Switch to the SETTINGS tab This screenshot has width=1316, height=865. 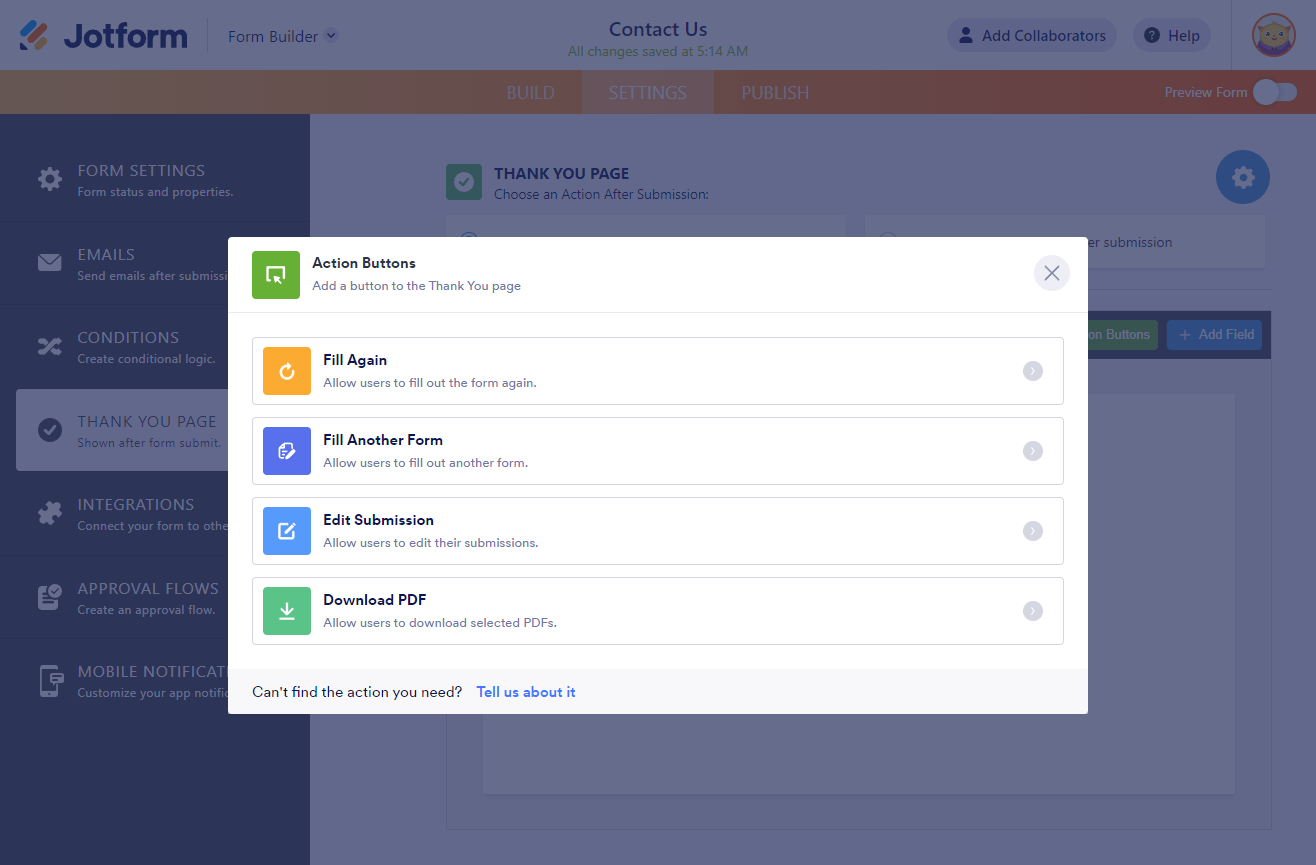coord(647,92)
